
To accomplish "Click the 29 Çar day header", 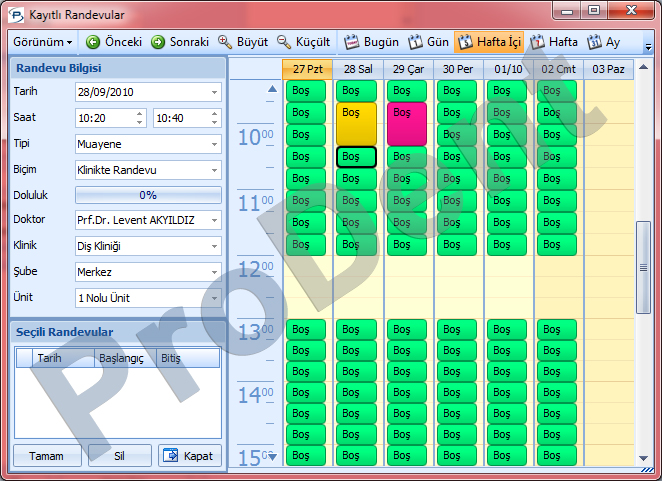I will pos(408,69).
